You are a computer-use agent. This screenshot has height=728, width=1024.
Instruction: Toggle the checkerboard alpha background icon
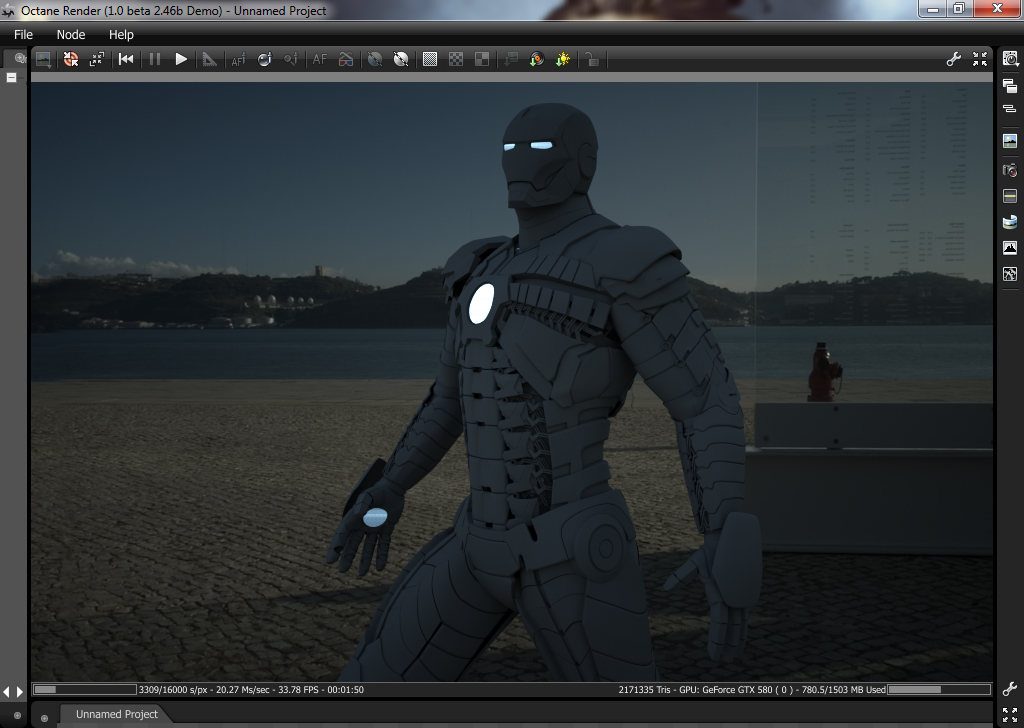click(456, 60)
